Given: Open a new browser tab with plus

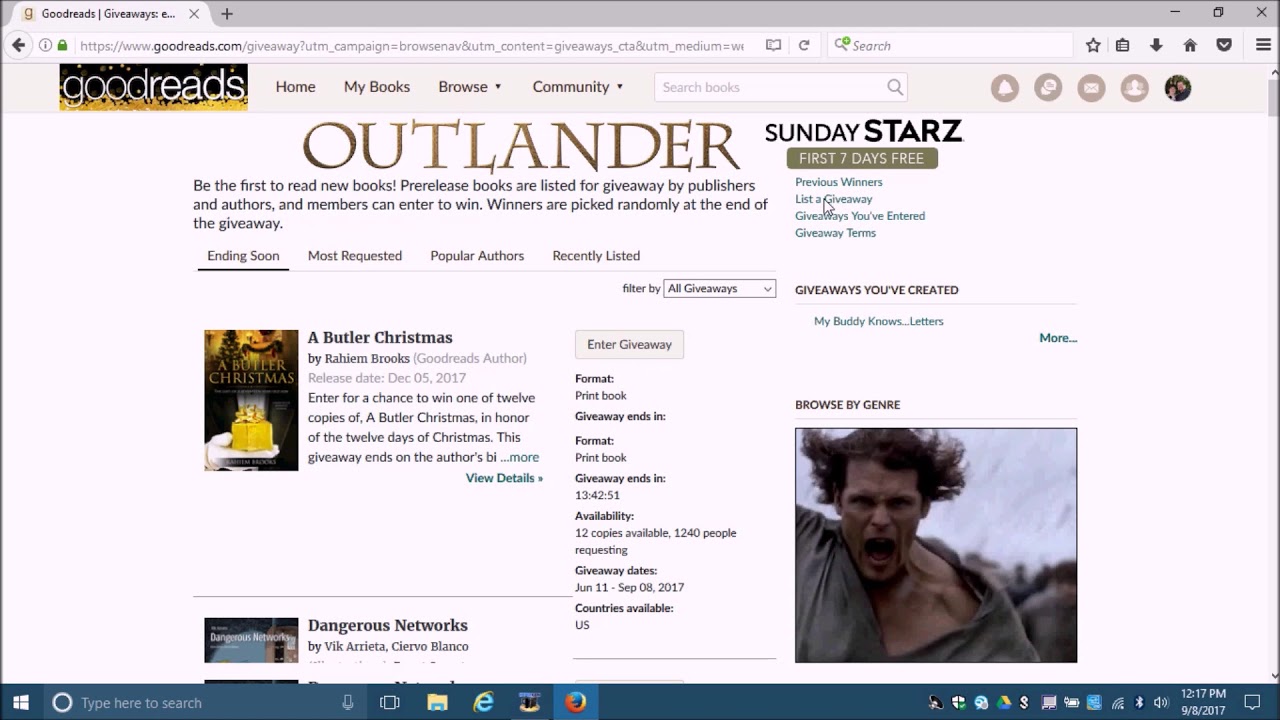Looking at the screenshot, I should pos(227,14).
